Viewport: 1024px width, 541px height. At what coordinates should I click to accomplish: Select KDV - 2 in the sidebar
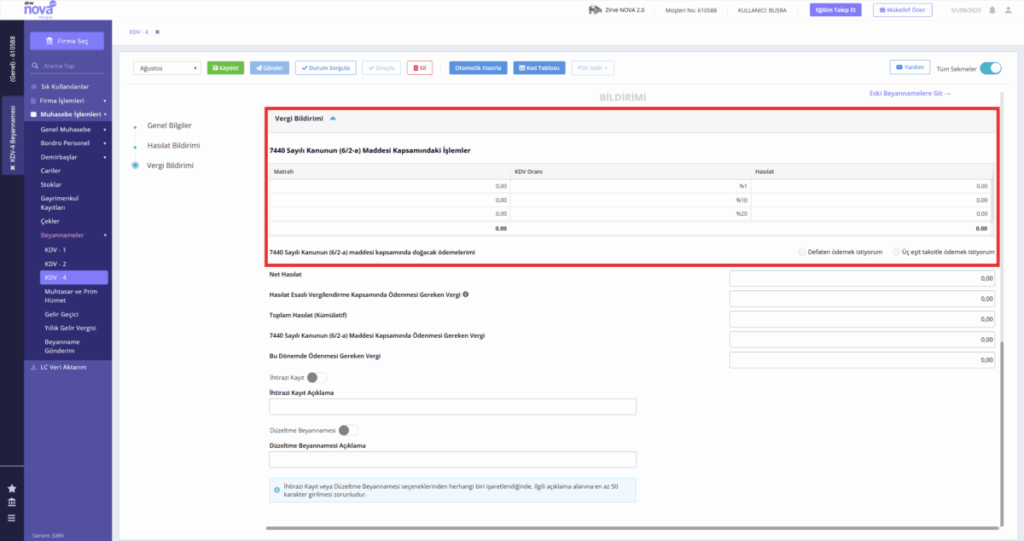pos(56,263)
